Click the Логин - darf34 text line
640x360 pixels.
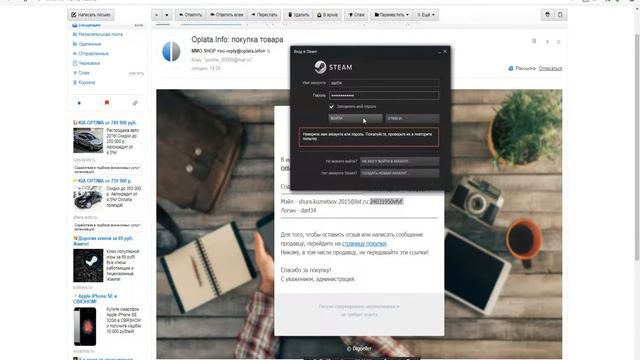click(x=298, y=211)
